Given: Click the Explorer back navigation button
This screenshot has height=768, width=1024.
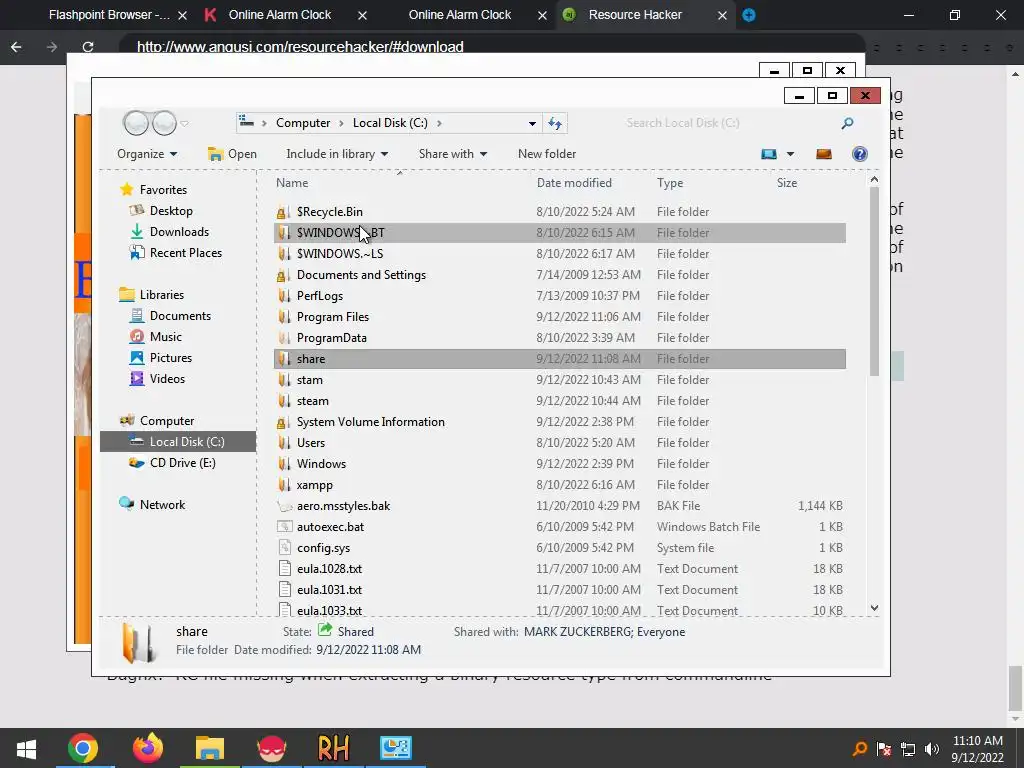Looking at the screenshot, I should point(136,123).
